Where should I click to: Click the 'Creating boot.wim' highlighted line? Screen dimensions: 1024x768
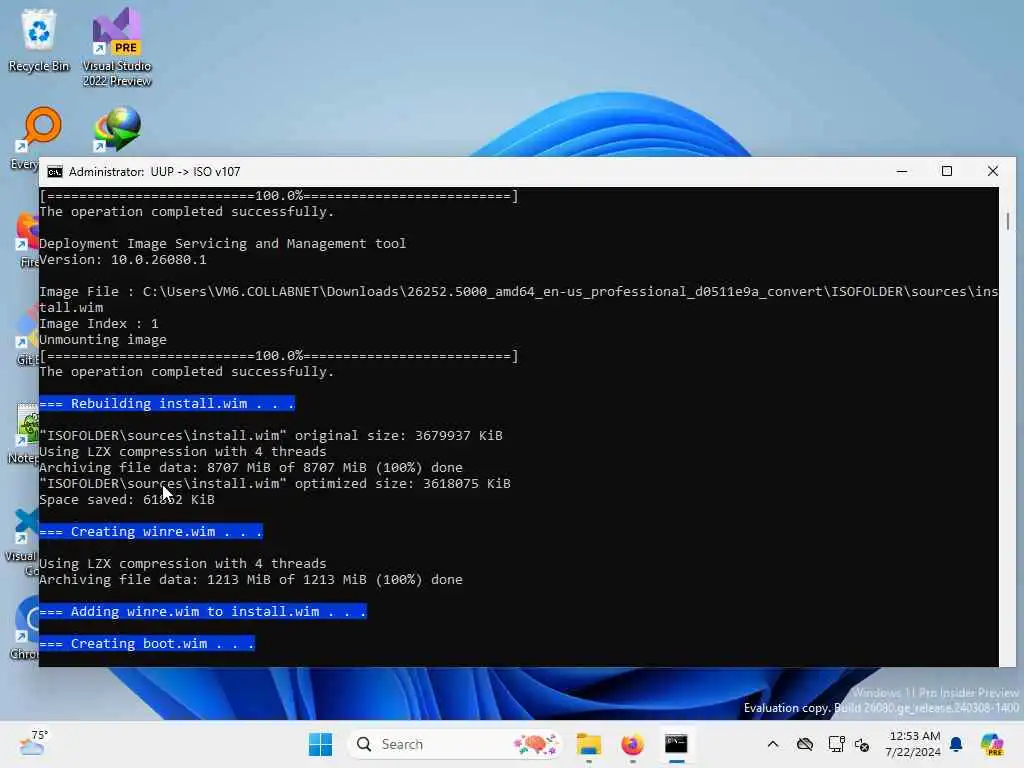pyautogui.click(x=147, y=643)
